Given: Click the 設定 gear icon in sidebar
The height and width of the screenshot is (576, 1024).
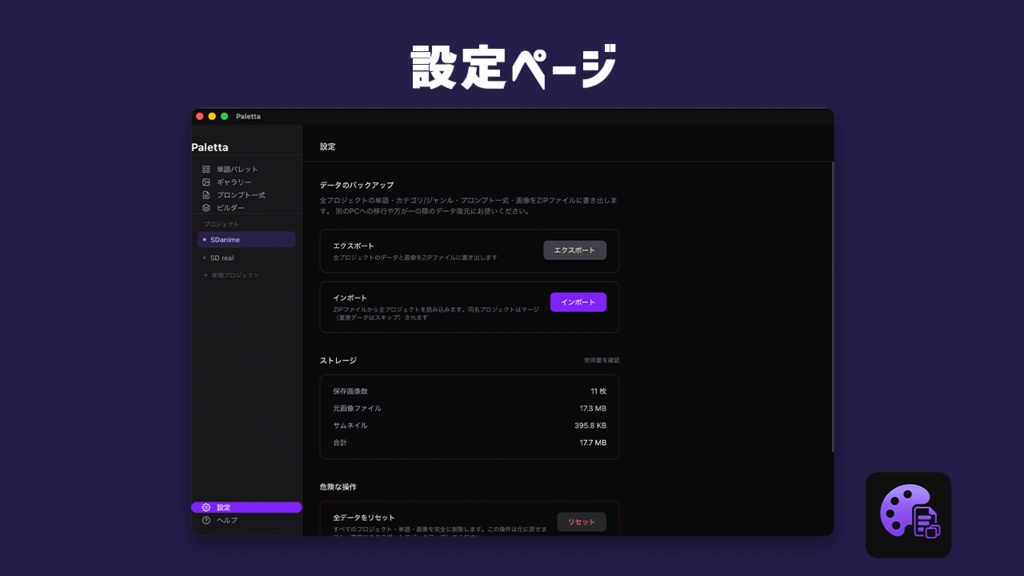Looking at the screenshot, I should pos(206,507).
